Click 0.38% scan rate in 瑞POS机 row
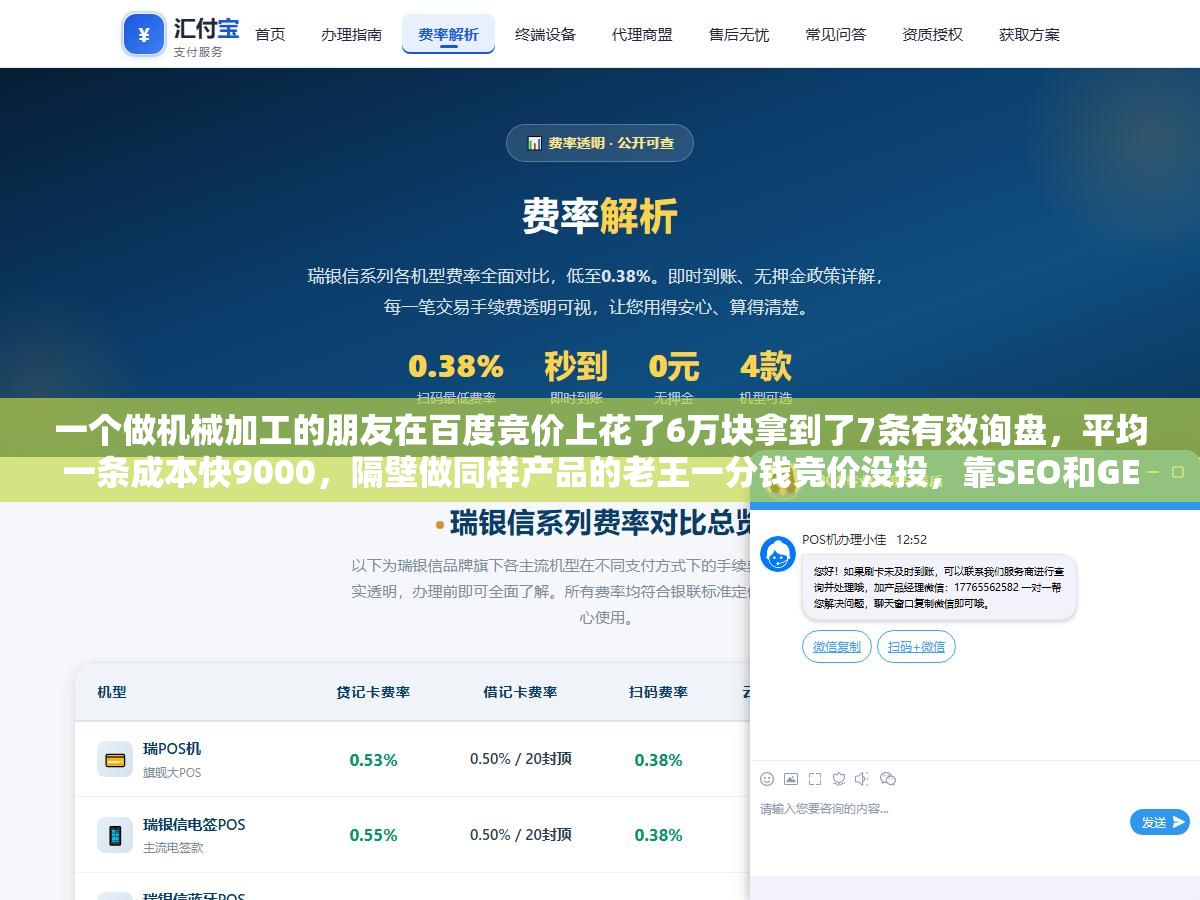This screenshot has width=1200, height=900. tap(658, 760)
